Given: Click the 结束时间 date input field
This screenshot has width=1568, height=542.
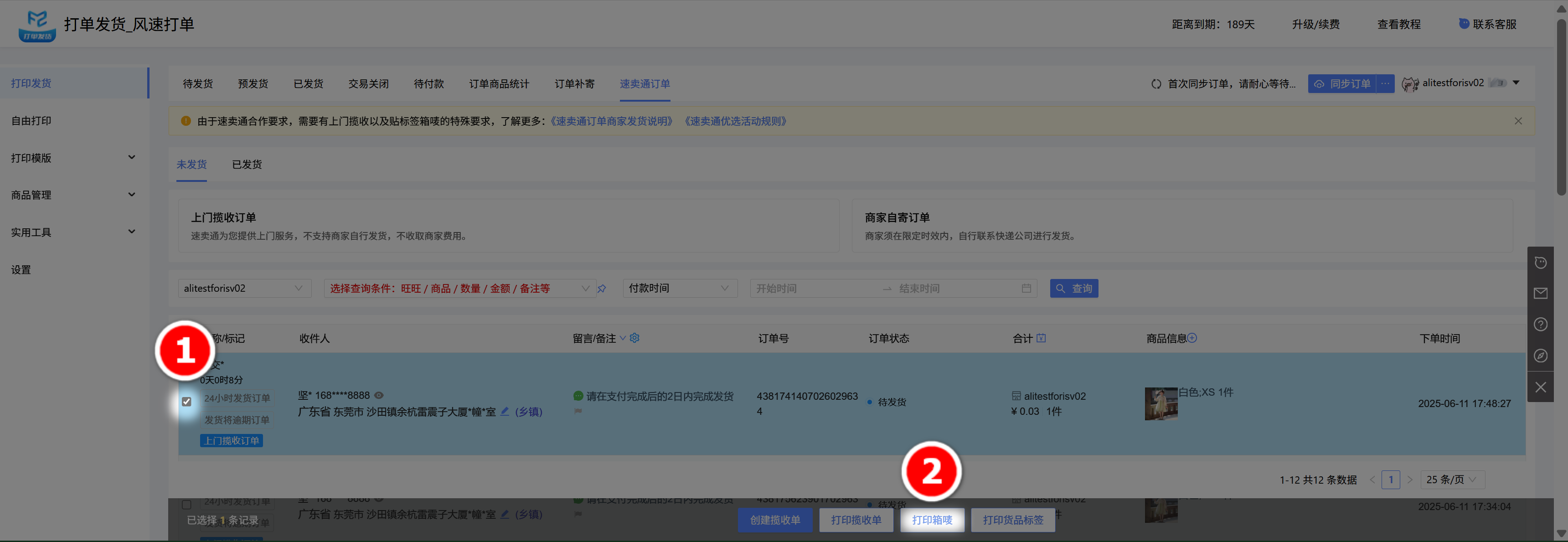Looking at the screenshot, I should [x=956, y=289].
